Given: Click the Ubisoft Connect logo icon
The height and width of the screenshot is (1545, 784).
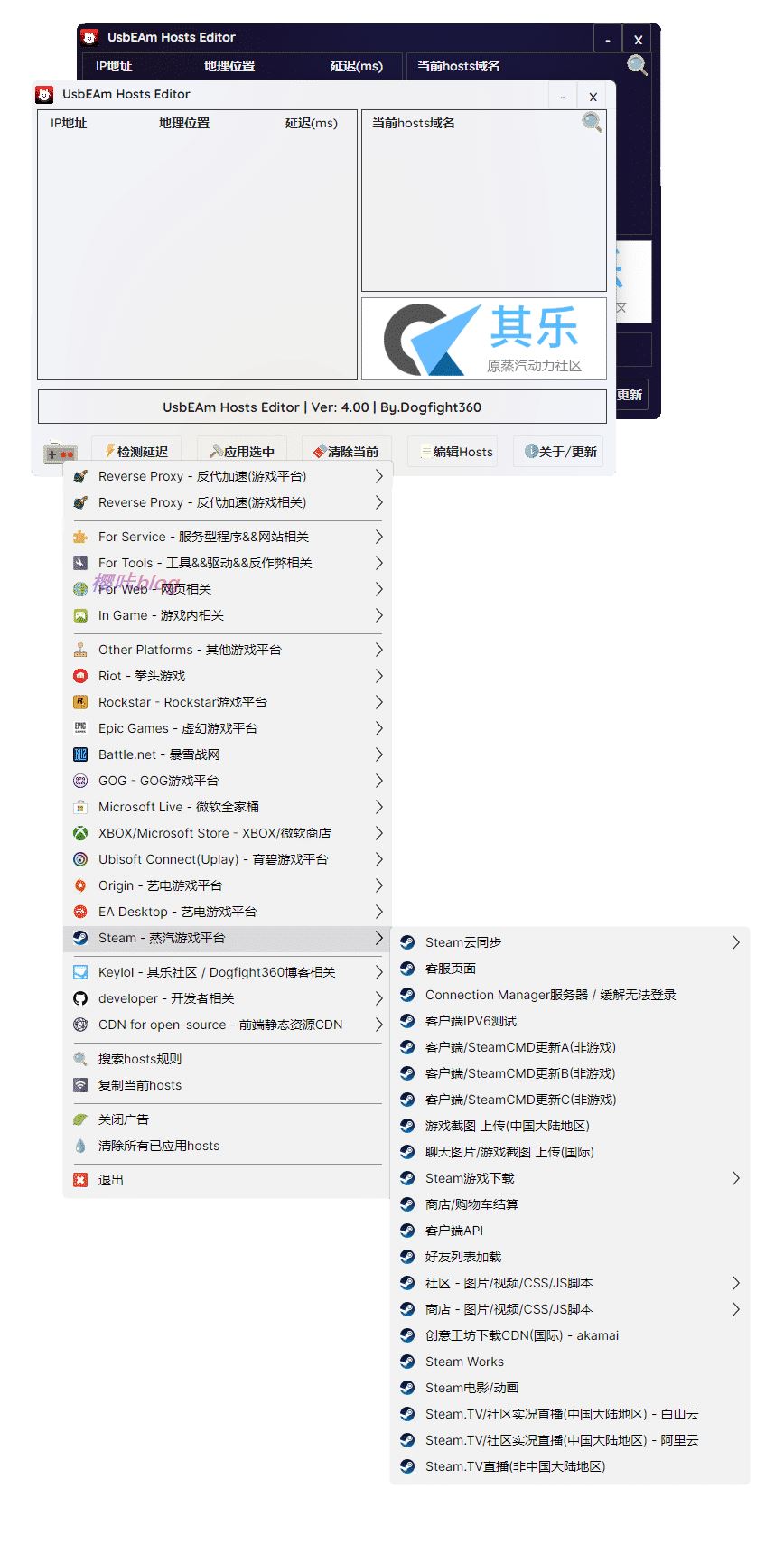Looking at the screenshot, I should tap(80, 859).
